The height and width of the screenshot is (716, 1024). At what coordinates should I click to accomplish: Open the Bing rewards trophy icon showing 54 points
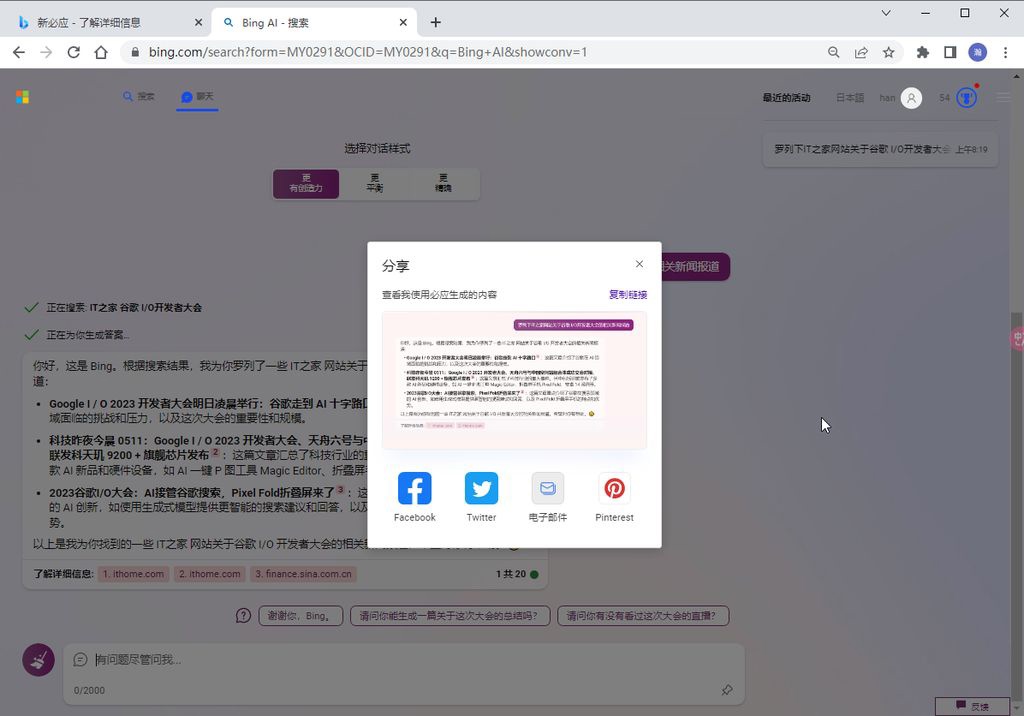click(965, 97)
